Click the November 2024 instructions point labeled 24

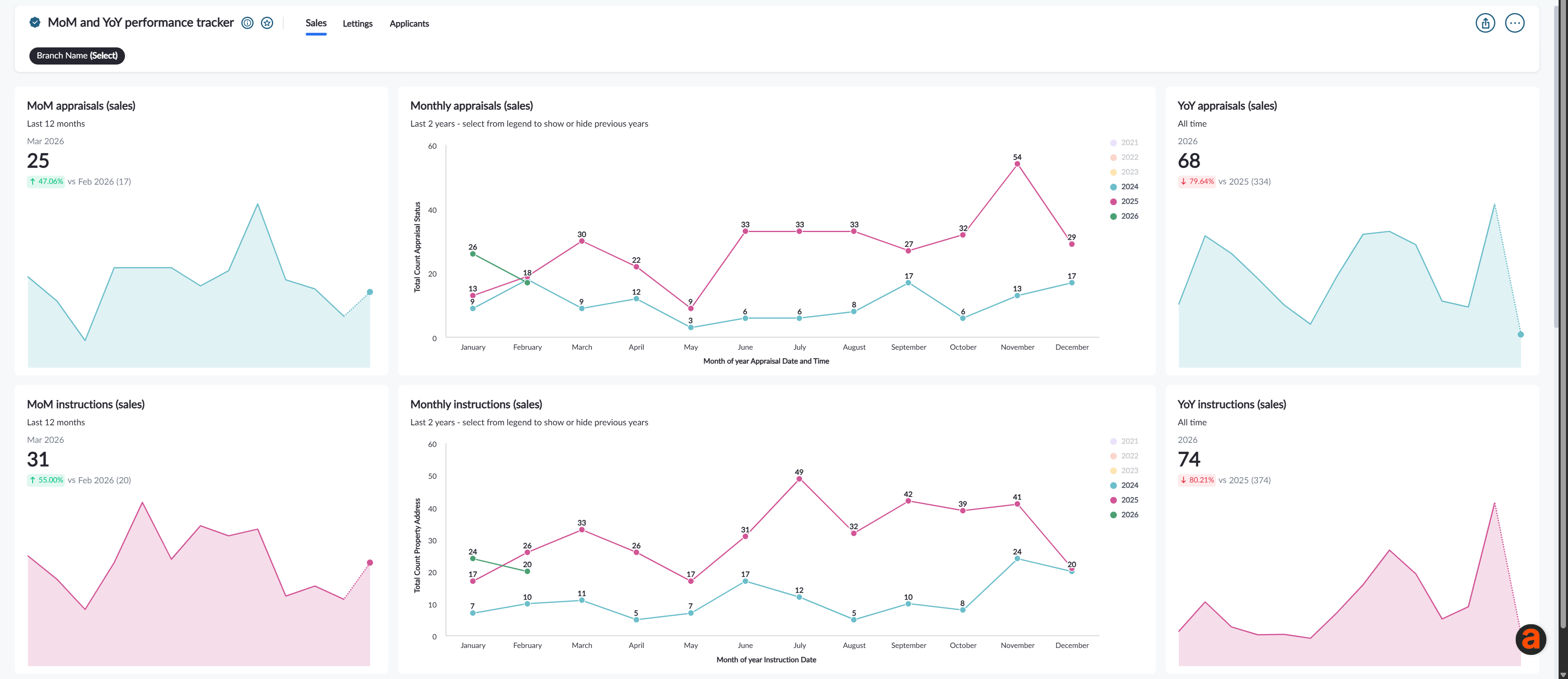1017,558
